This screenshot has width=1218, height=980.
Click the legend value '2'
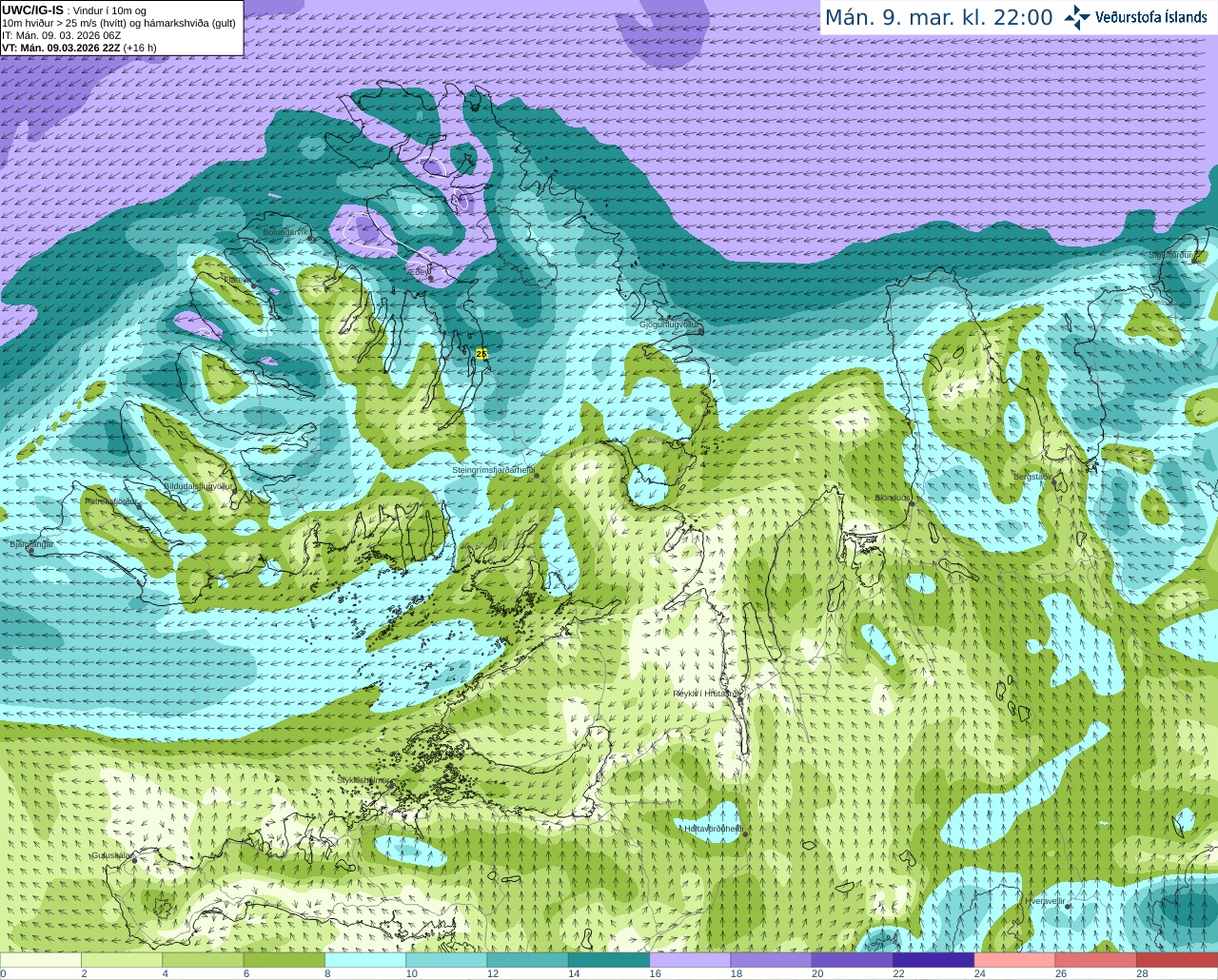pyautogui.click(x=84, y=973)
